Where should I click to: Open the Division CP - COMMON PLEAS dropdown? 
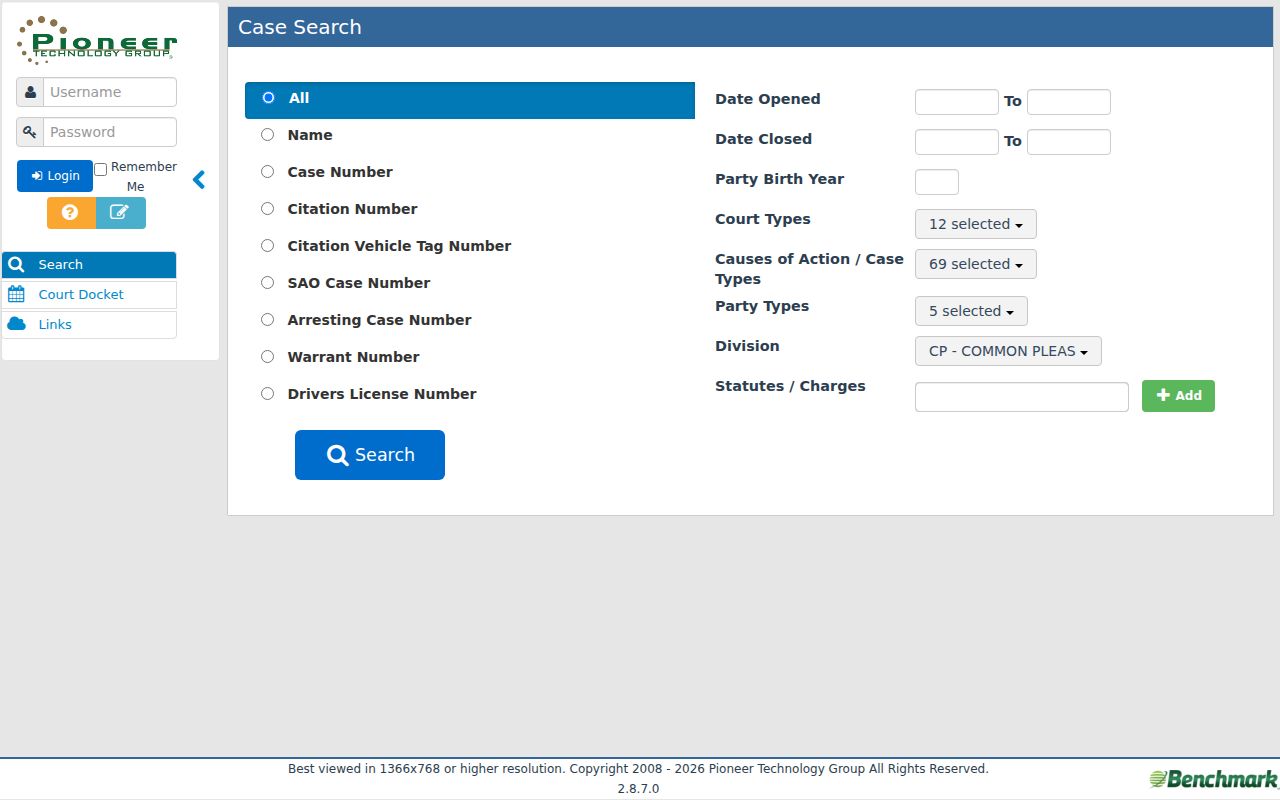[x=1008, y=351]
